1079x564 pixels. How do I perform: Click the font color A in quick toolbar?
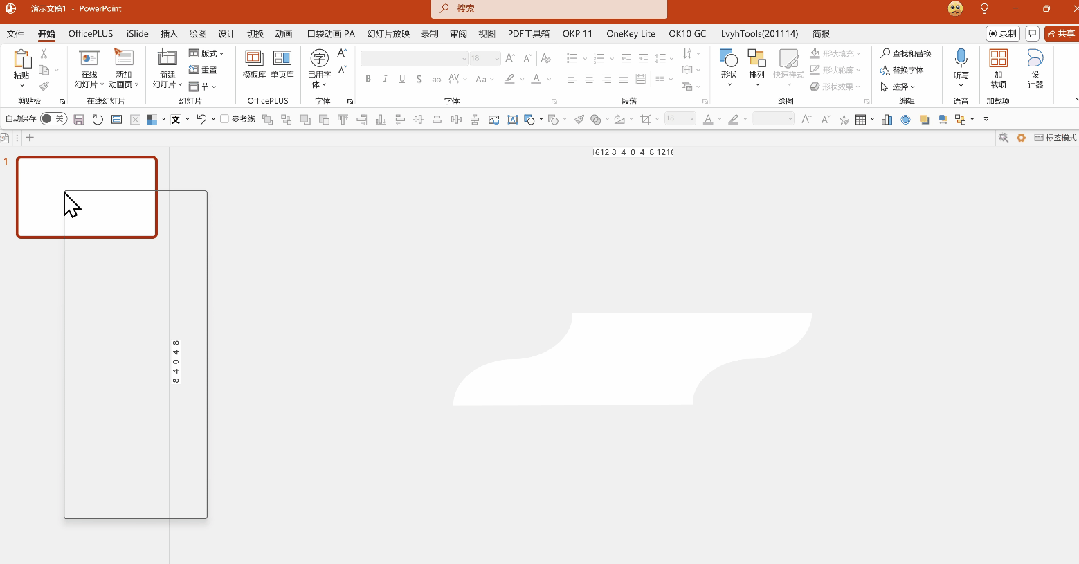point(708,120)
